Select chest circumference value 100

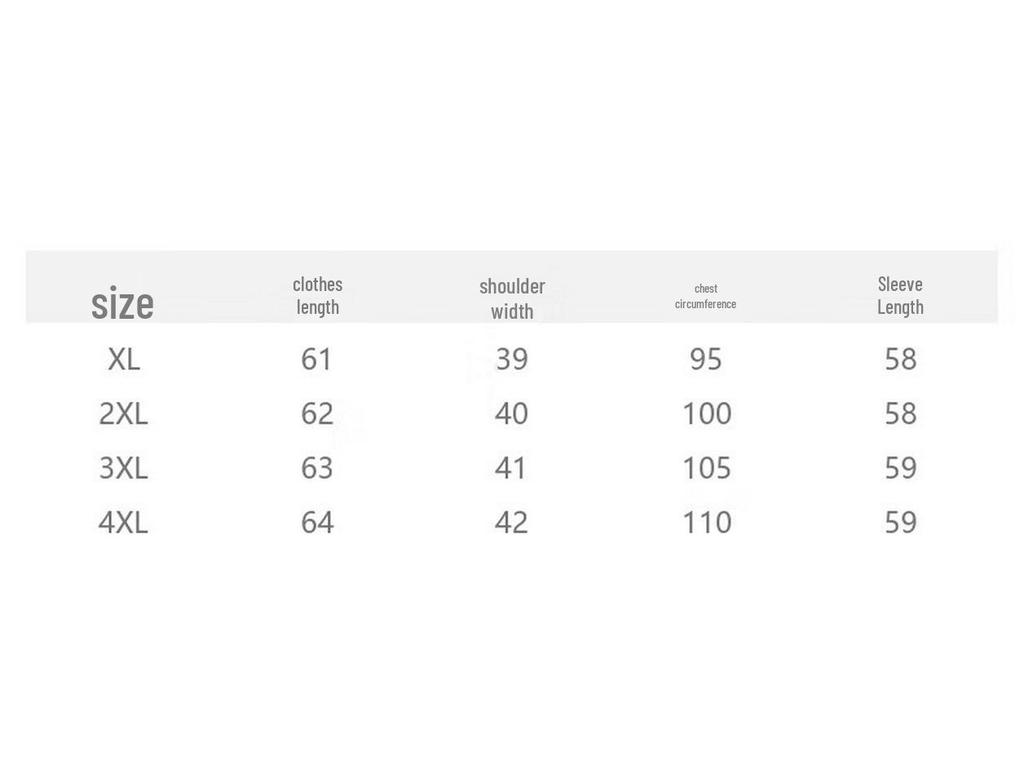(x=707, y=413)
